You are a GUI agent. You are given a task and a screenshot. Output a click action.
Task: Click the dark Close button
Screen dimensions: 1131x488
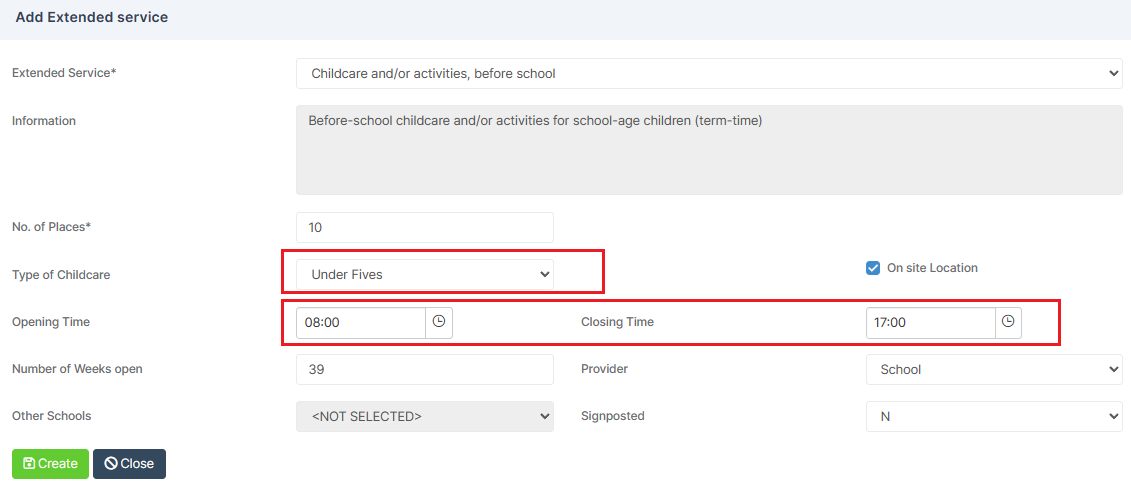[x=129, y=464]
